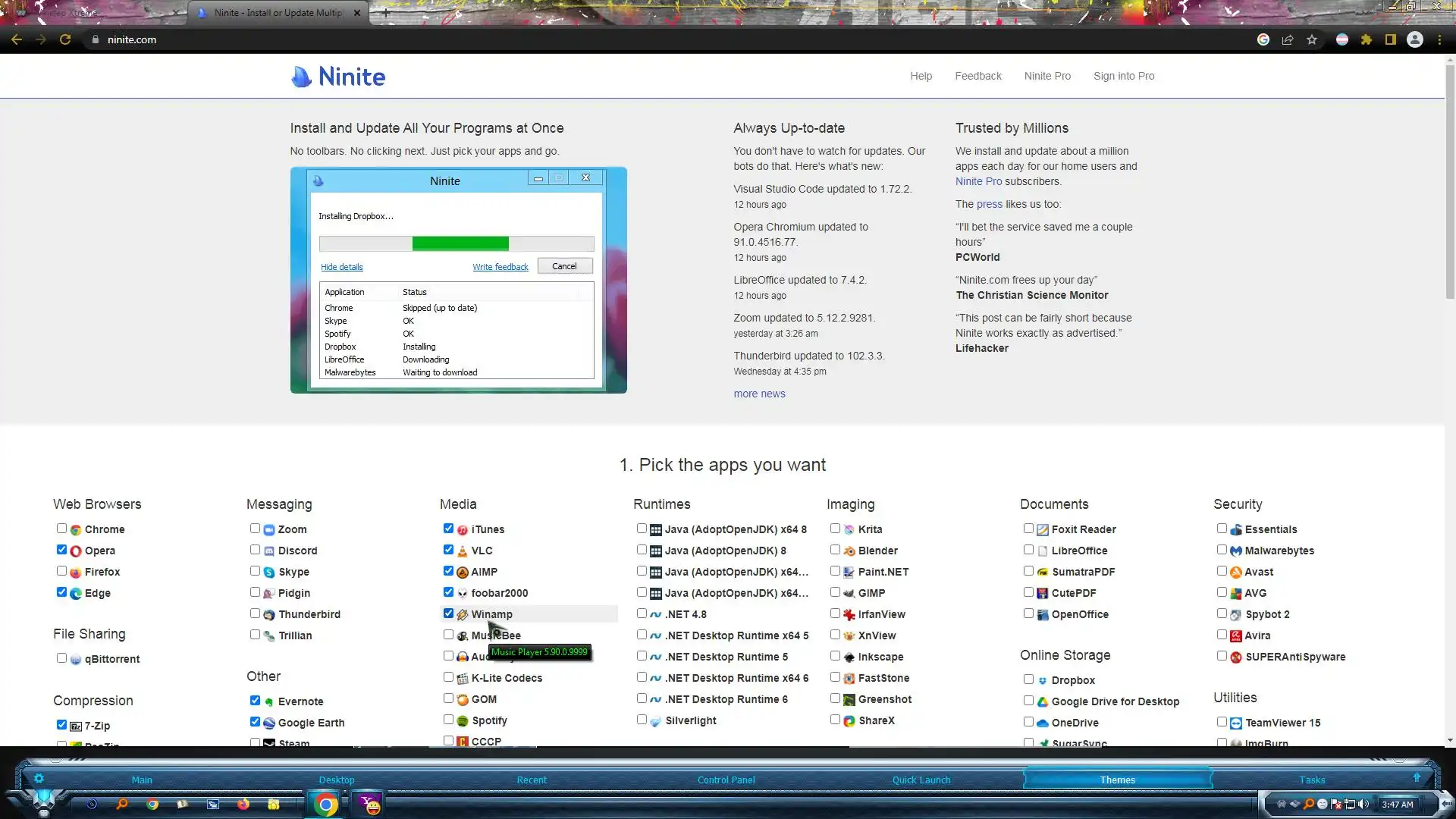Open the Yahoo Messenger taskbar icon
The width and height of the screenshot is (1456, 819).
[369, 804]
